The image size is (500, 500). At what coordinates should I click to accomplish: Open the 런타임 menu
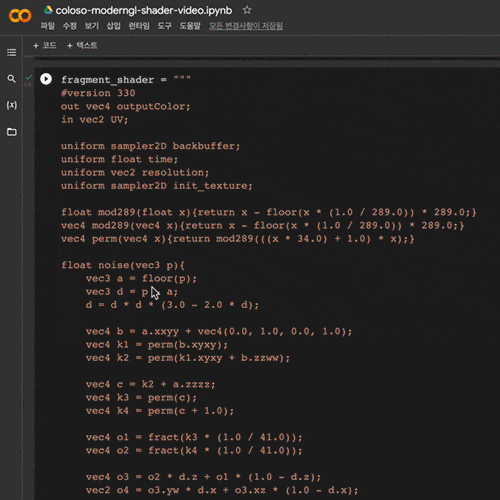(x=139, y=26)
